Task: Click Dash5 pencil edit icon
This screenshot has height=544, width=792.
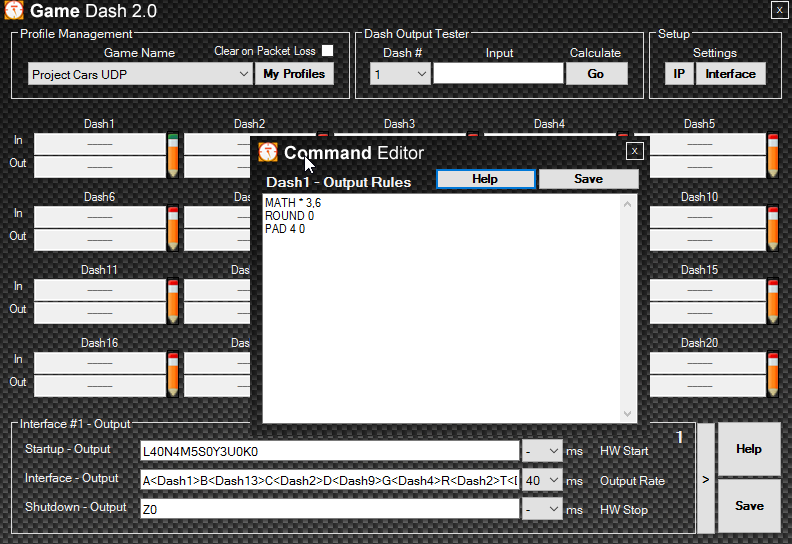Action: coord(773,156)
